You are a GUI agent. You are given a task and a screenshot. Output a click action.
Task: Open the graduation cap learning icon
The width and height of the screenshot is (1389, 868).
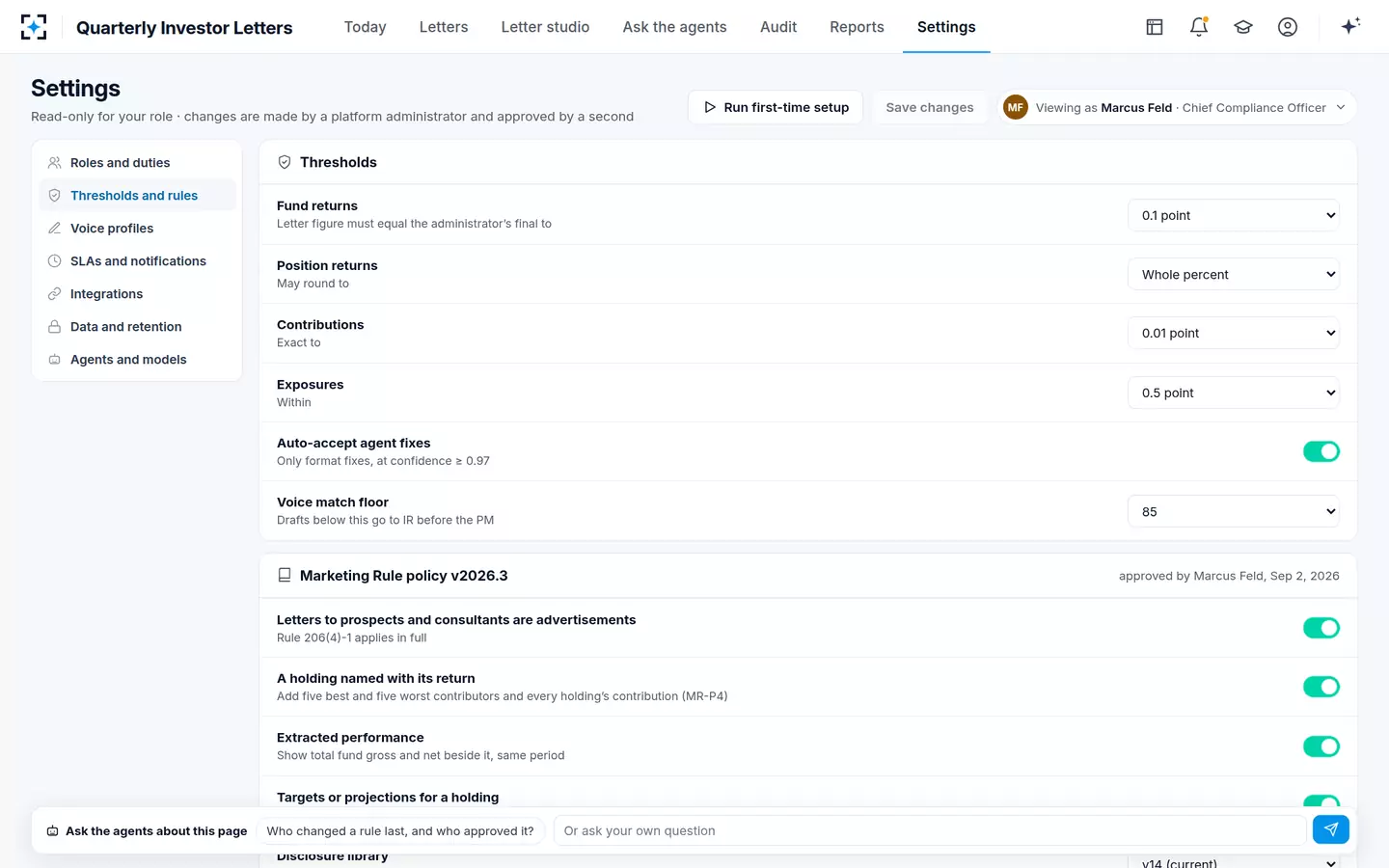coord(1243,27)
